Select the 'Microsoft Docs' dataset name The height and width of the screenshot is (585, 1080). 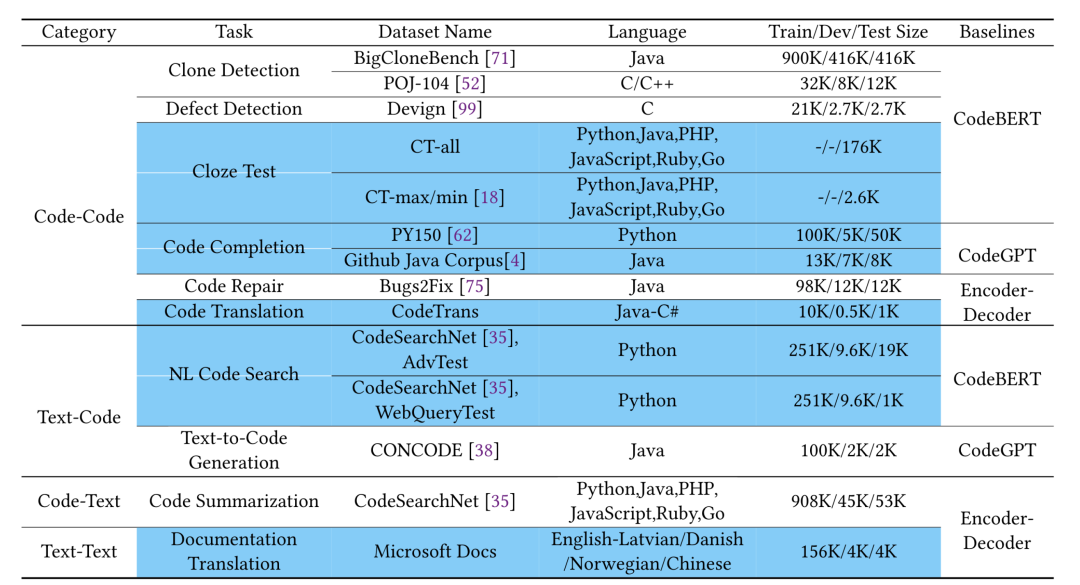(435, 551)
